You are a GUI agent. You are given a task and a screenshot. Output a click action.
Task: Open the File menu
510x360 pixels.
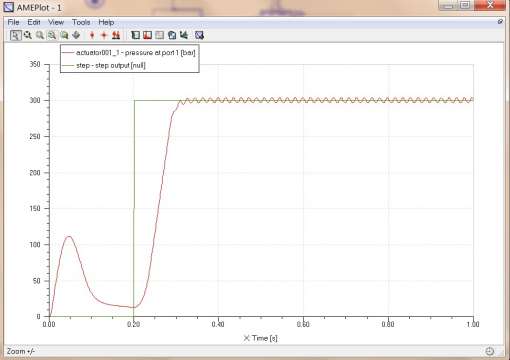click(x=13, y=22)
